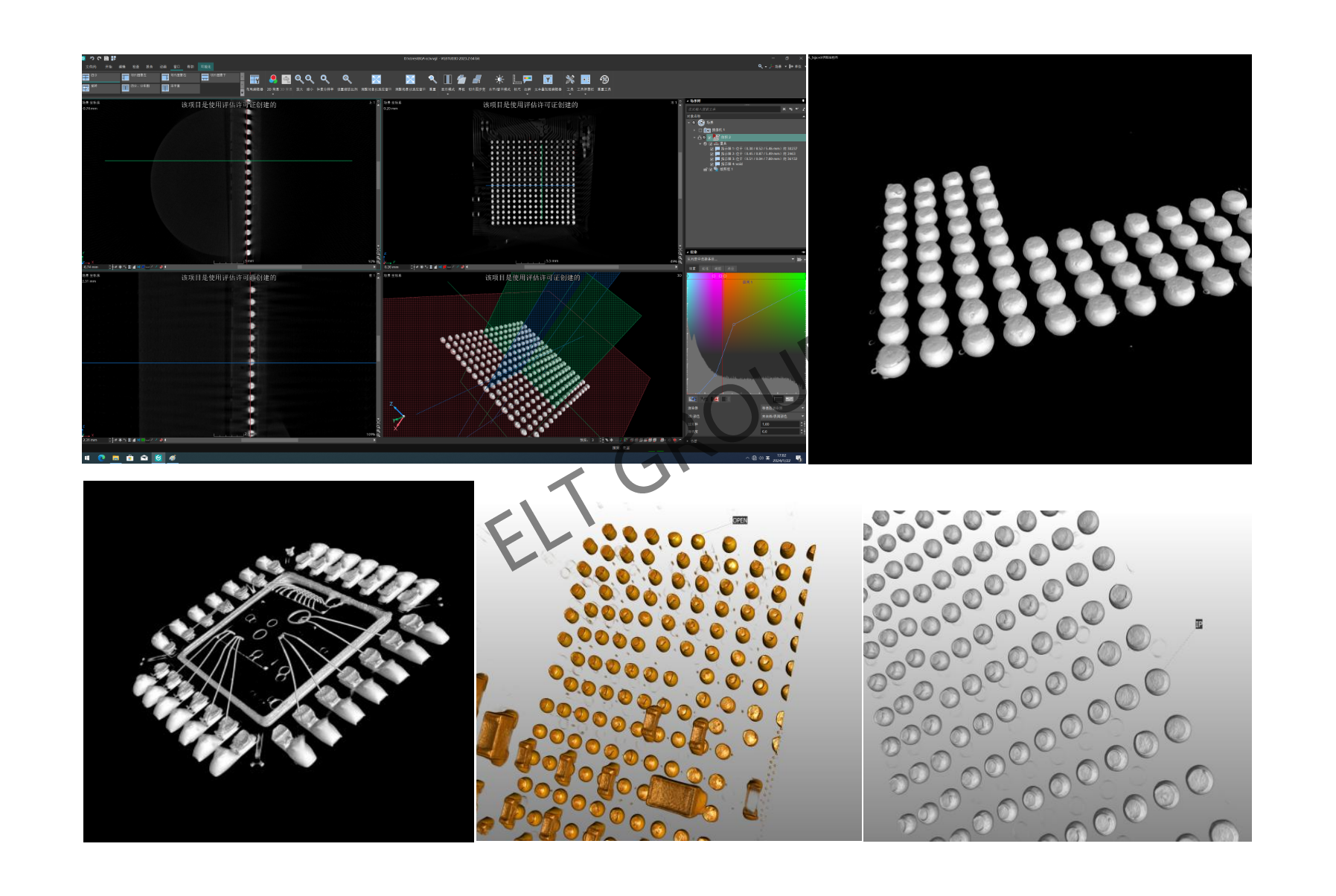Click the thick slab (厚板) icon
The image size is (1336, 896).
pyautogui.click(x=461, y=79)
